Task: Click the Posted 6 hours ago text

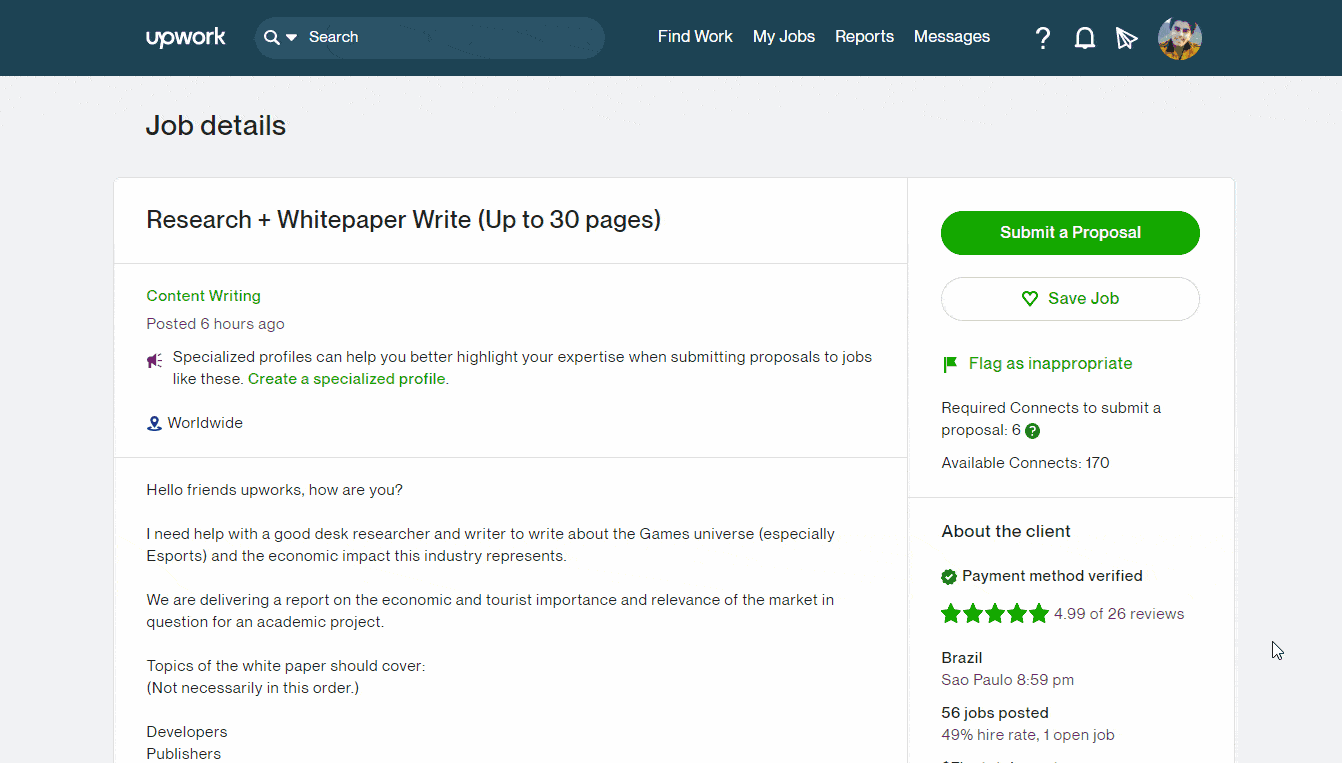Action: tap(215, 324)
